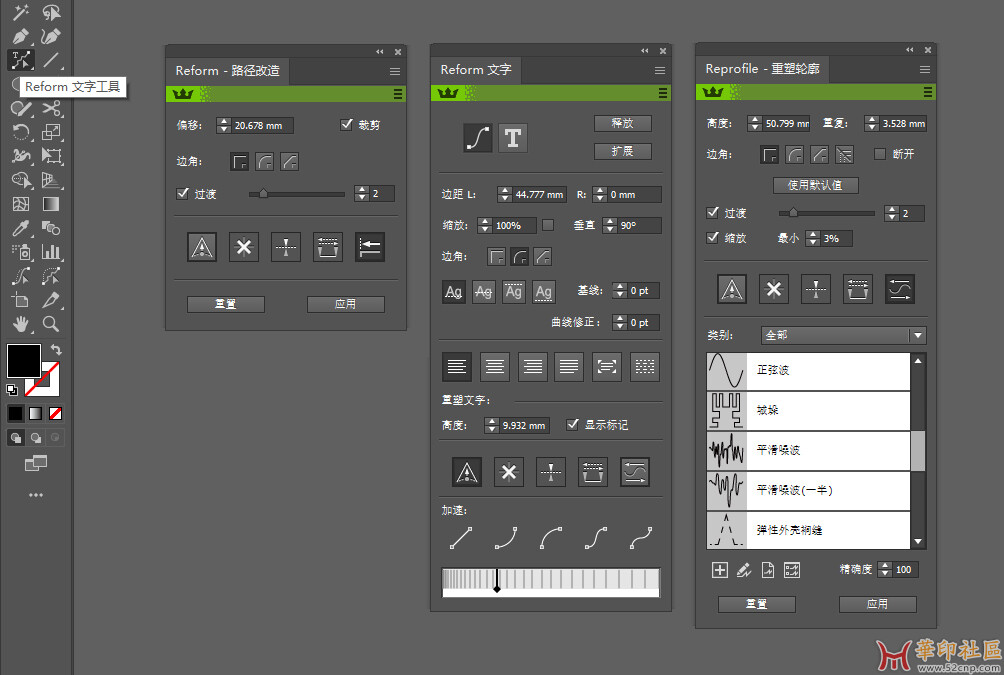
Task: Select the 城垛 profile in list
Action: click(808, 411)
